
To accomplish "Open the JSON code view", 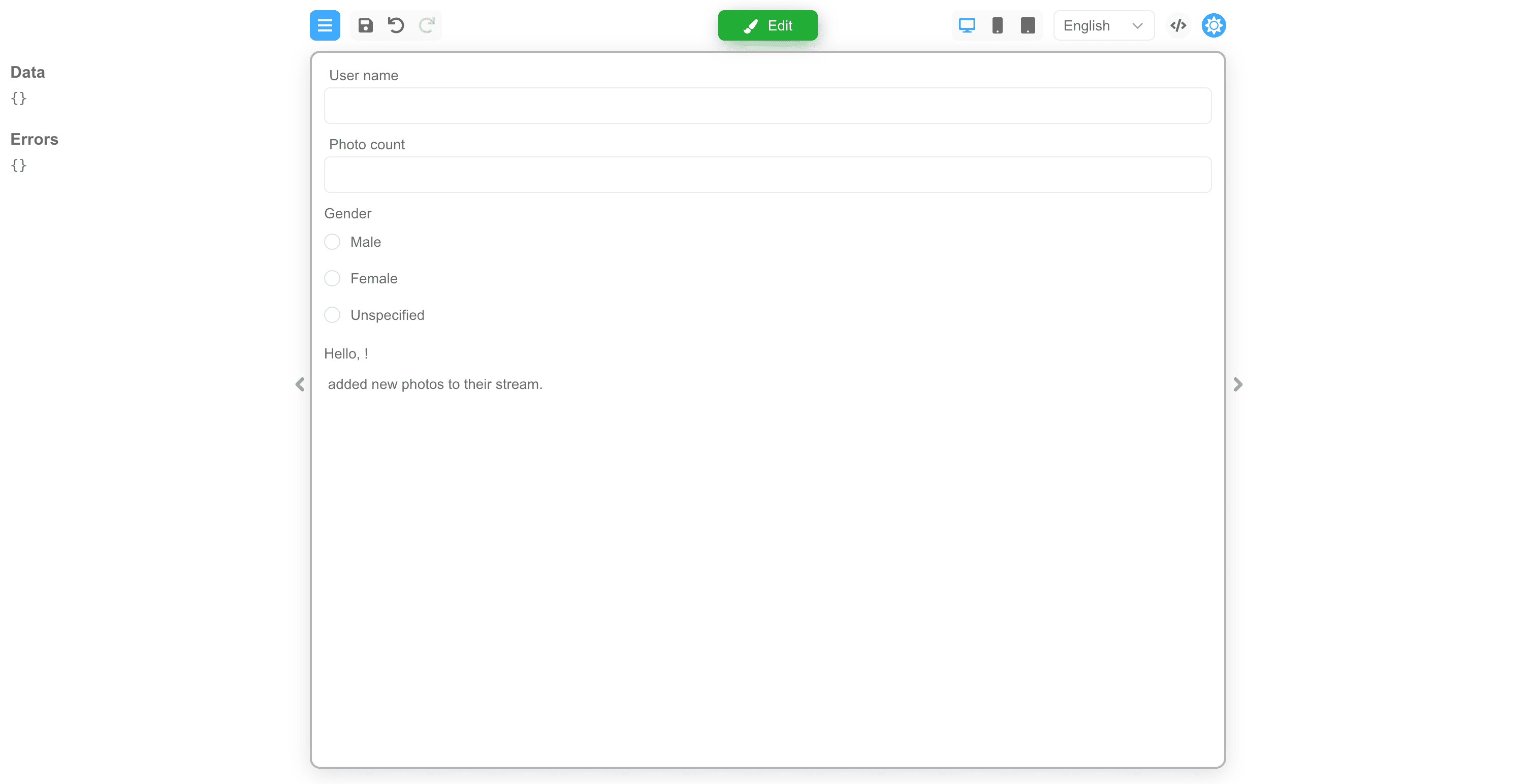I will pos(1177,25).
